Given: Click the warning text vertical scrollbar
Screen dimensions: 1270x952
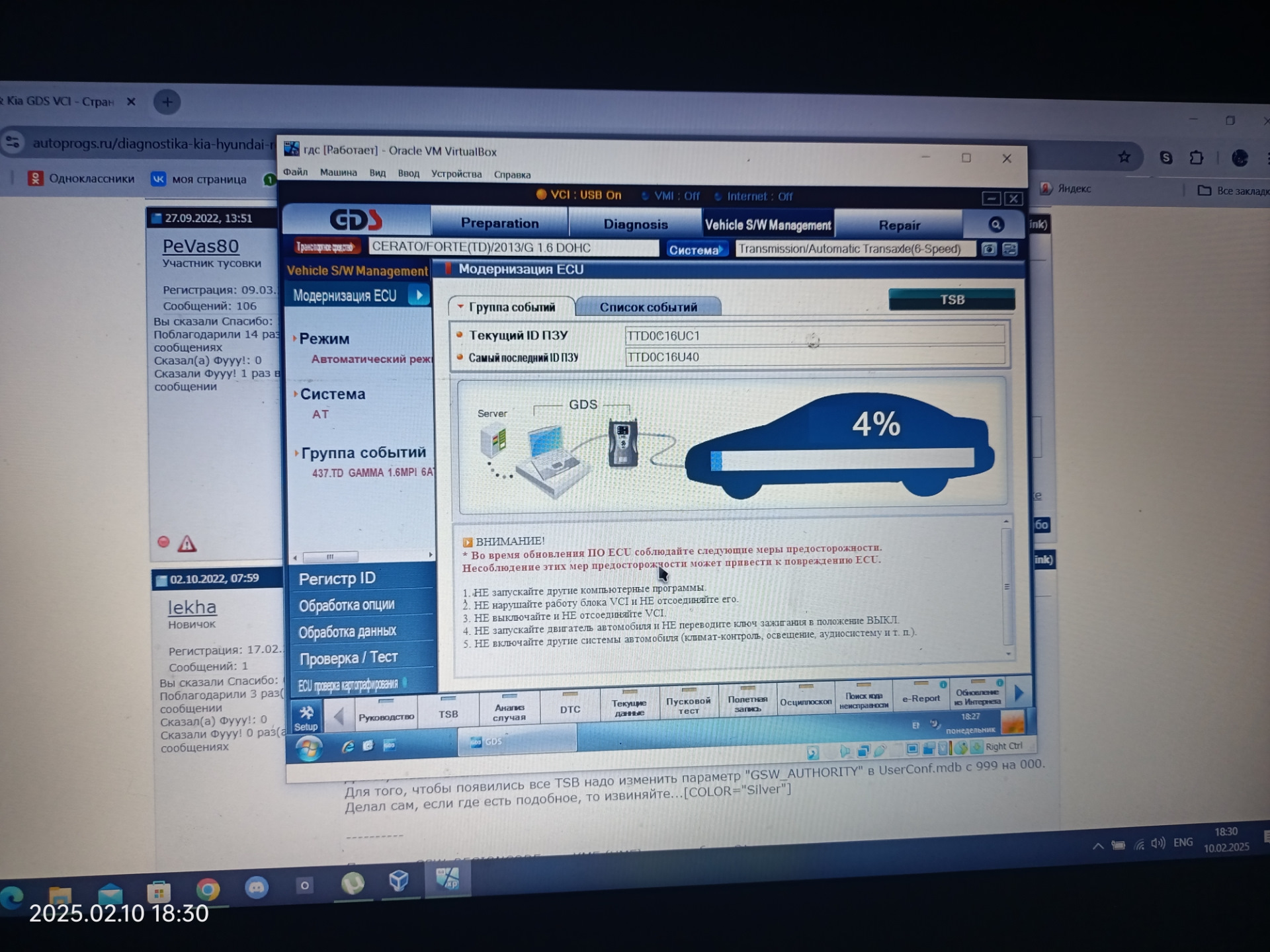Looking at the screenshot, I should coord(1007,587).
